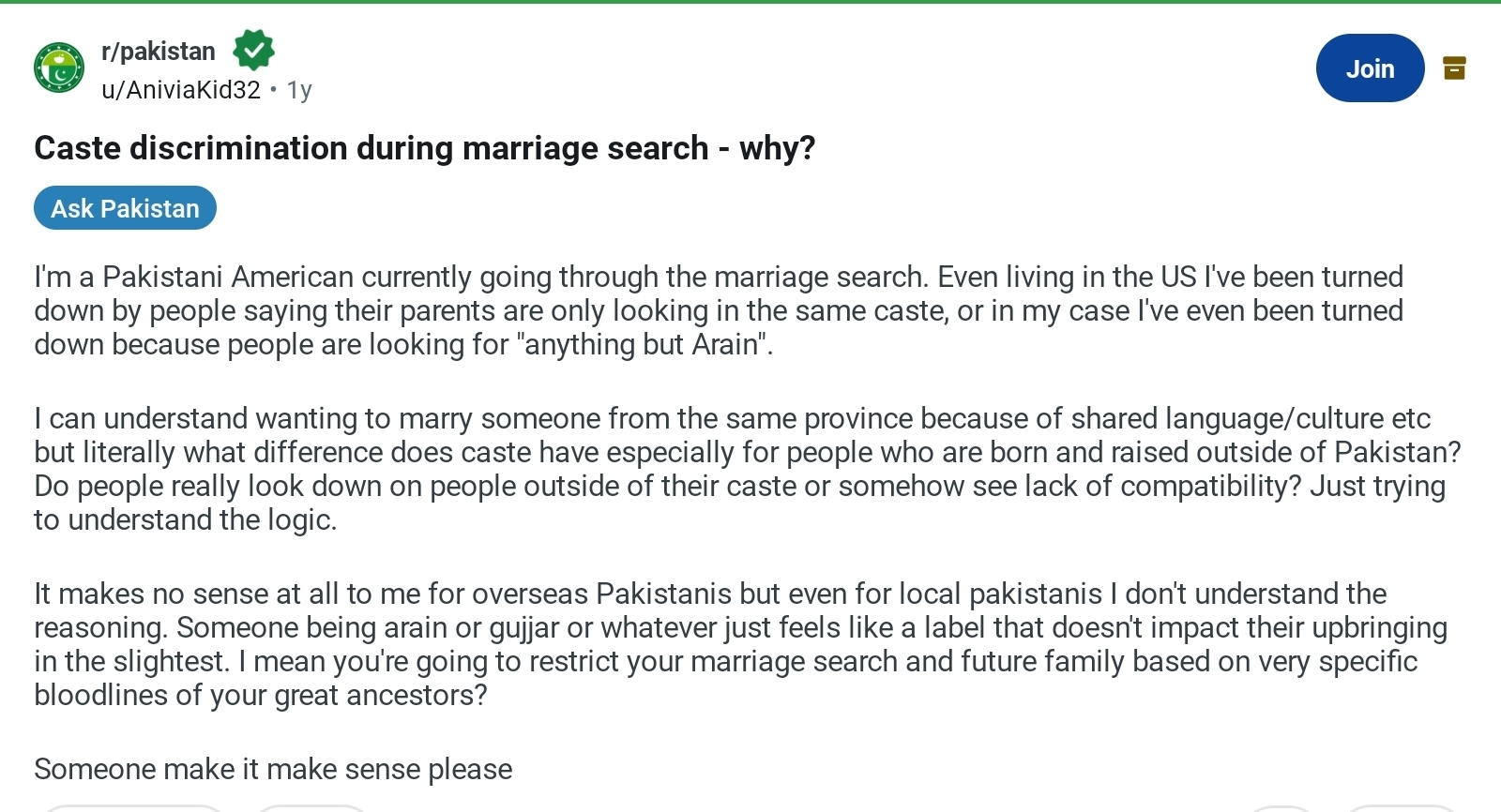Click the second pill button below the post
1501x812 pixels.
click(312, 808)
